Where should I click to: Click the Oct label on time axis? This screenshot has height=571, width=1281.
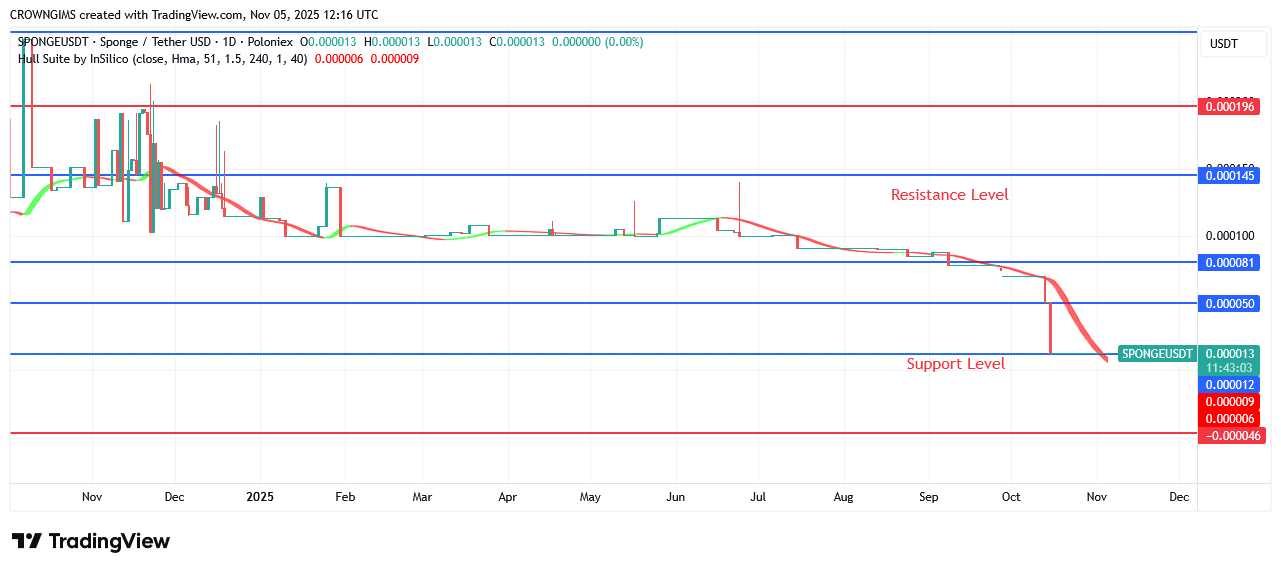pos(1011,496)
